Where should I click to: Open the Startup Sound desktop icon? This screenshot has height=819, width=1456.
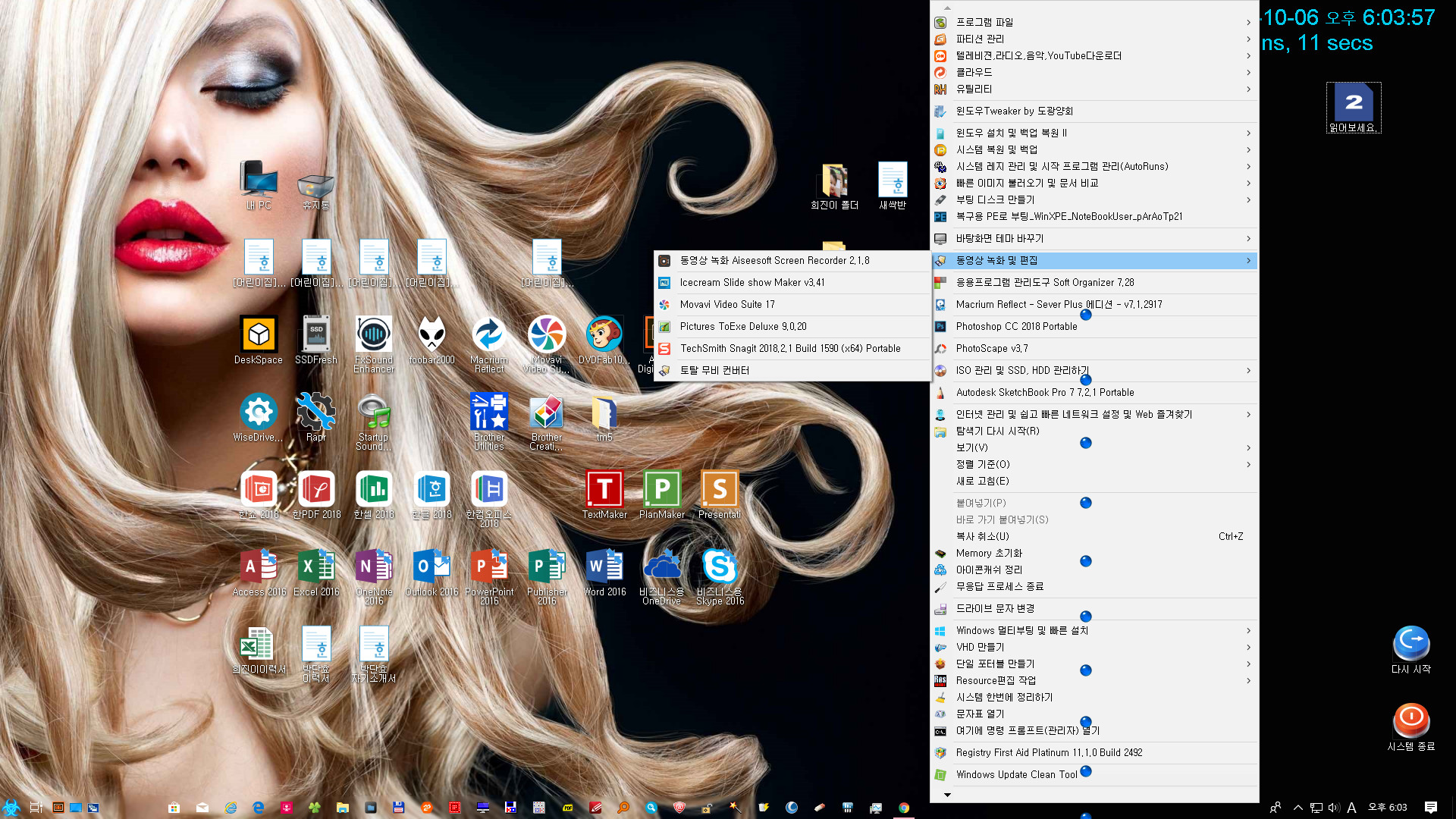coord(374,422)
